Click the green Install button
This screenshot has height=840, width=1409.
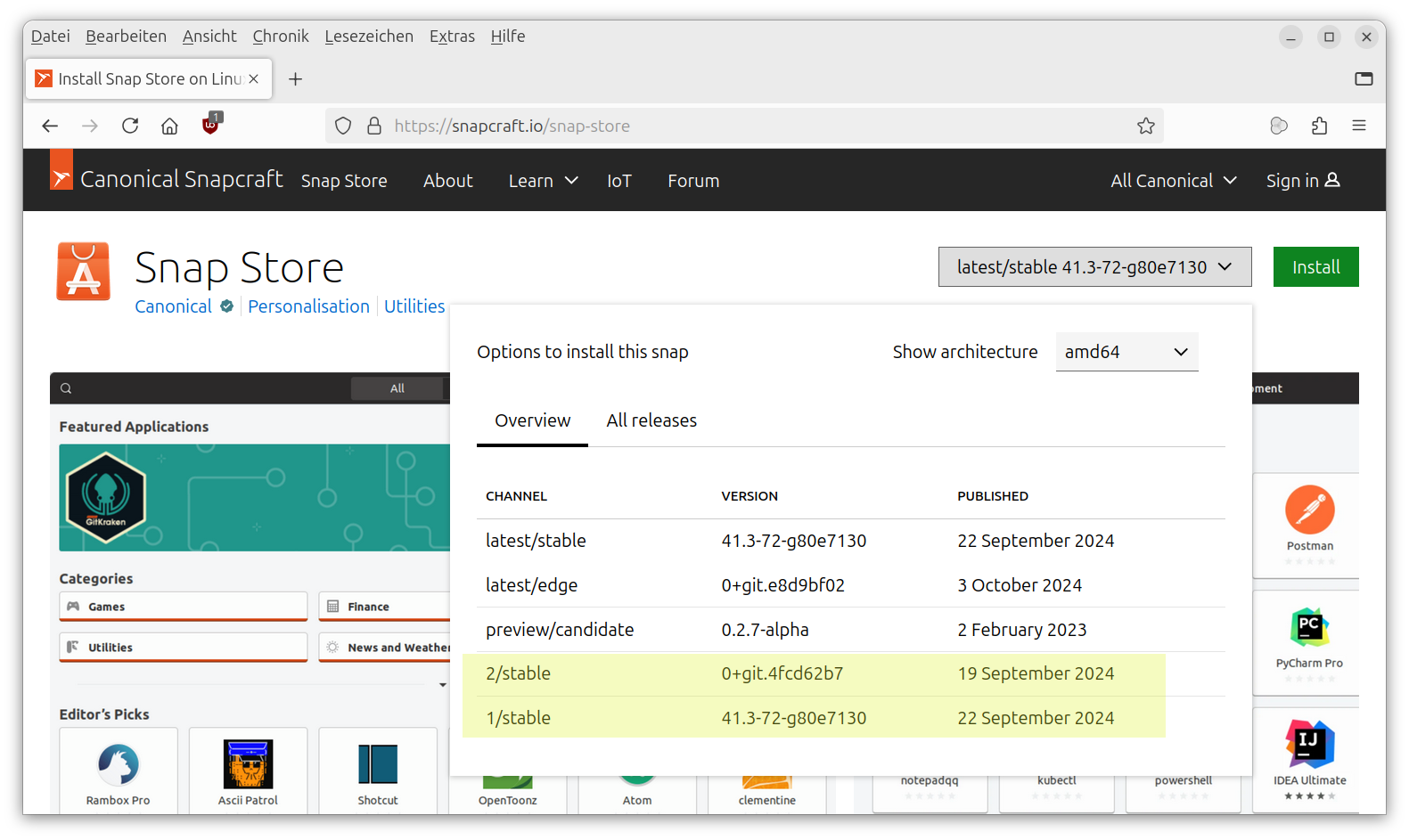tap(1315, 267)
